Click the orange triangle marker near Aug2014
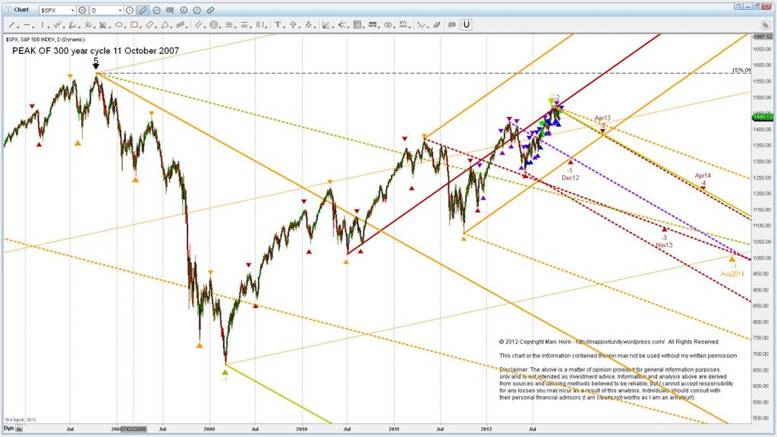The width and height of the screenshot is (777, 437). click(732, 259)
